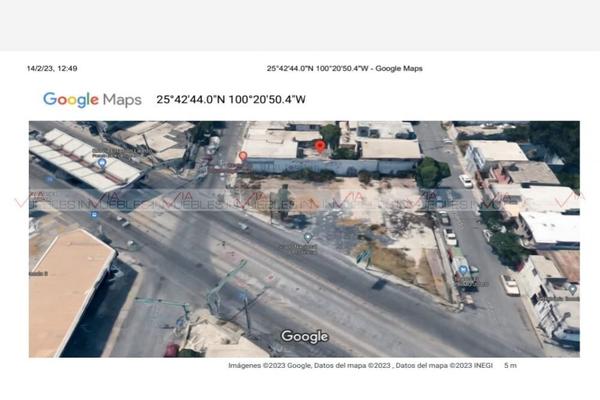Click the page header title ending in Google Maps
Screen dimensions: 600x400
click(x=344, y=68)
